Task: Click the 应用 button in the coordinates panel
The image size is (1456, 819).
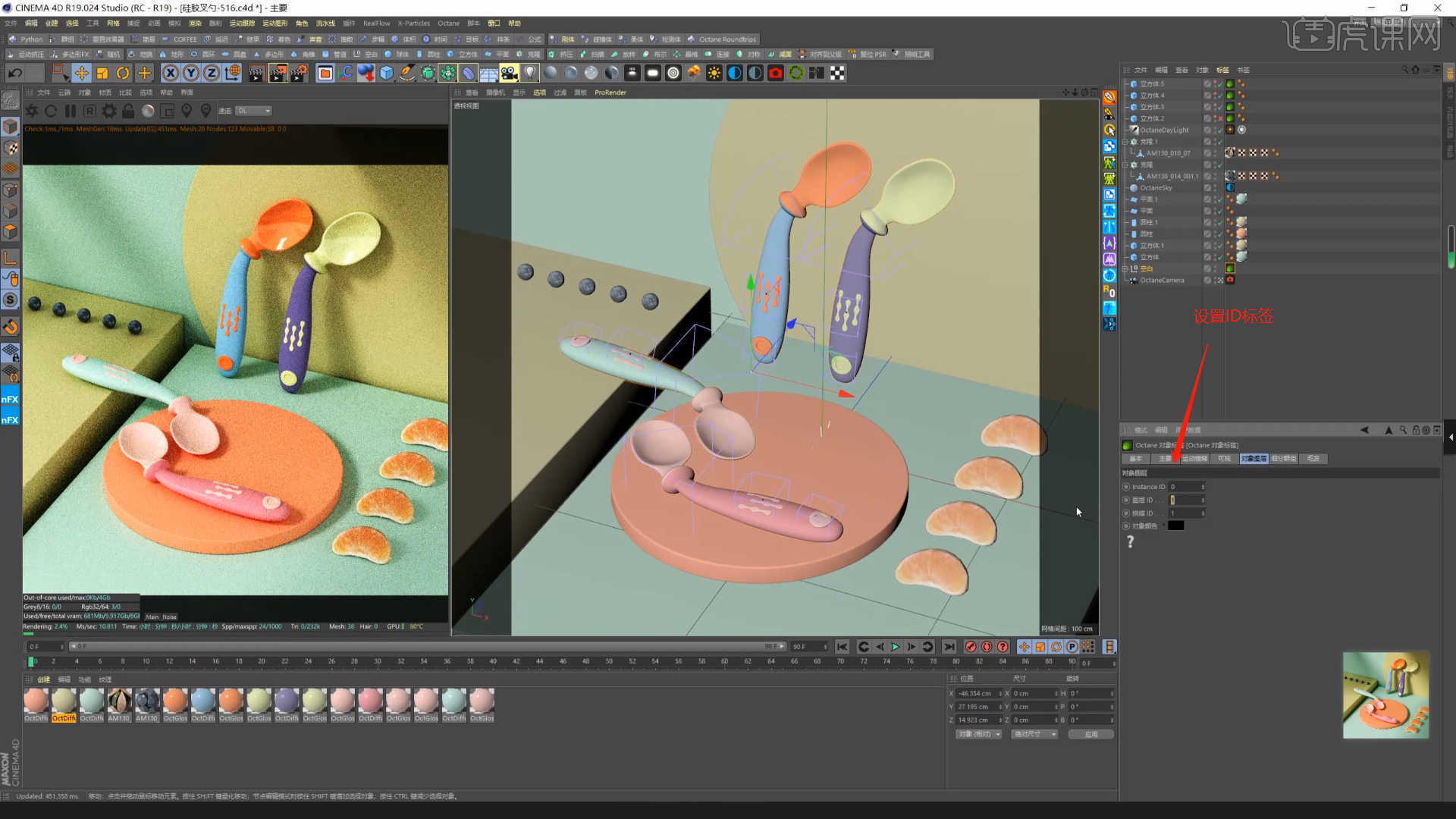Action: pos(1090,733)
